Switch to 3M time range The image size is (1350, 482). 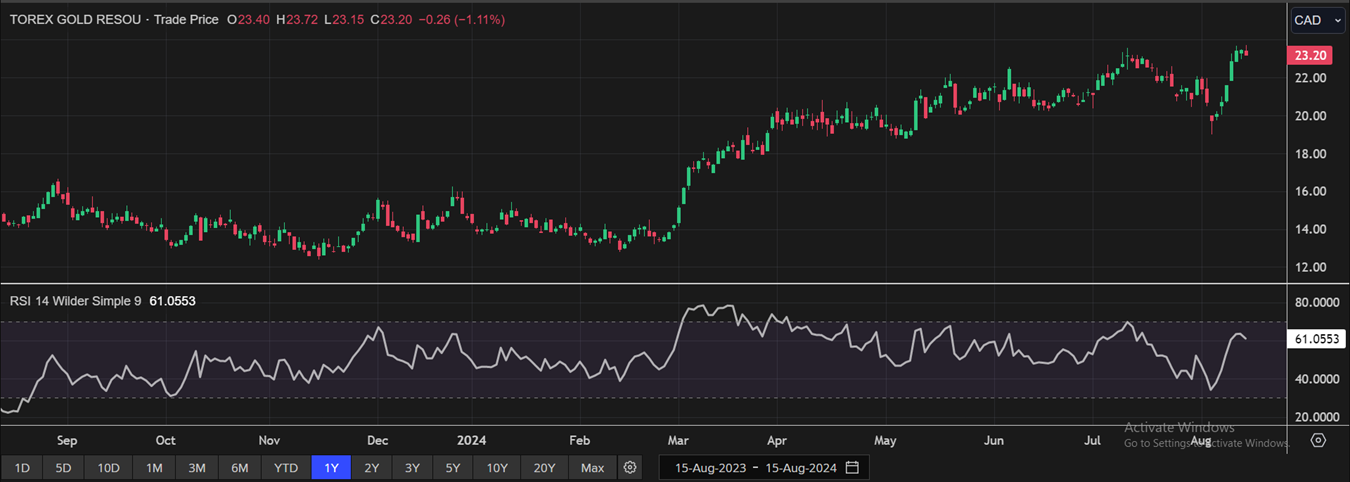pyautogui.click(x=197, y=467)
